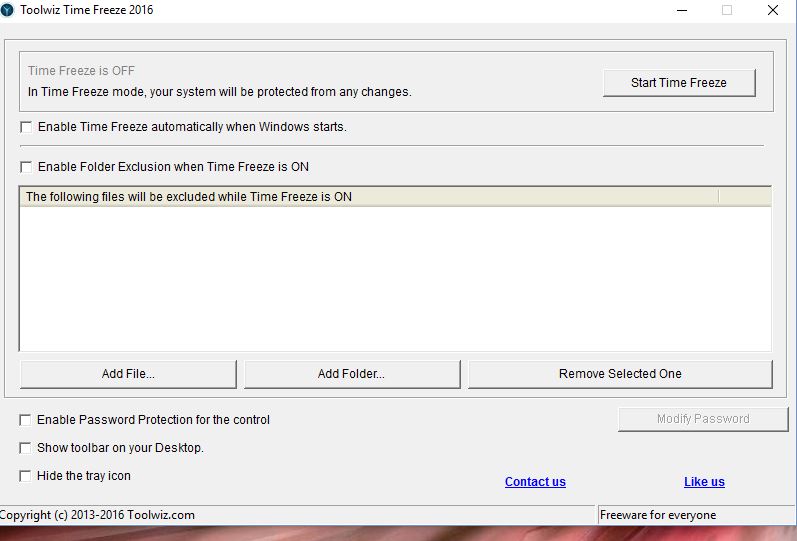
Task: Click the Toolwiz app icon in title bar
Action: tap(7, 10)
